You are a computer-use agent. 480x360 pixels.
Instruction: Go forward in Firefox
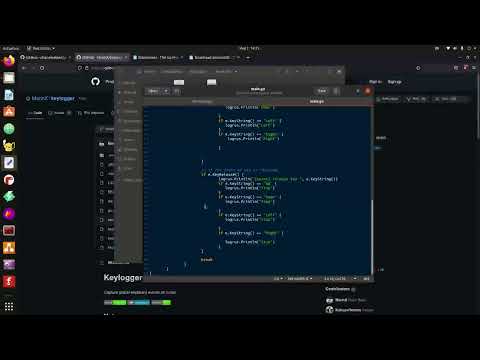click(33, 68)
